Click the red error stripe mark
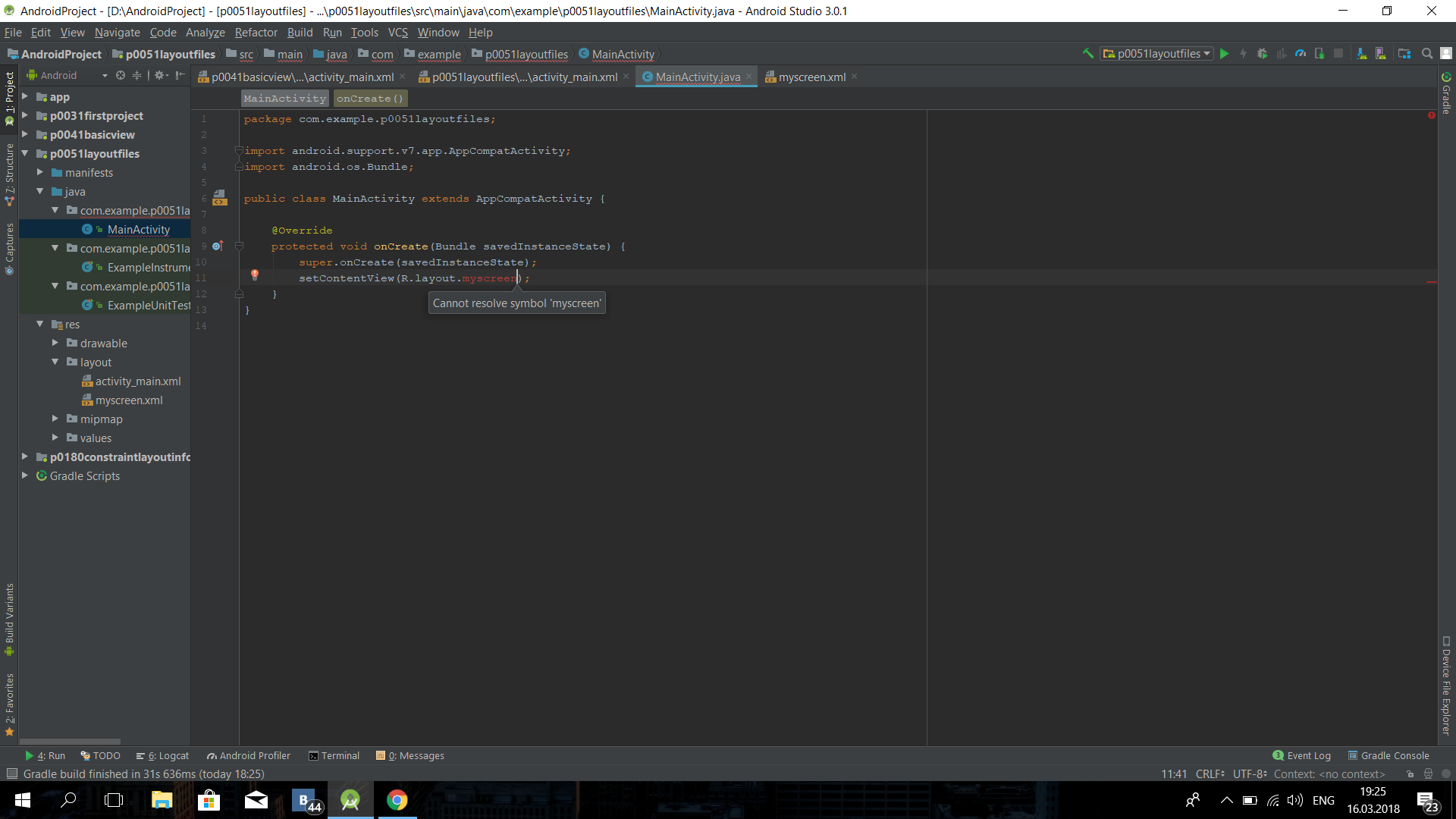The image size is (1456, 819). (1432, 282)
